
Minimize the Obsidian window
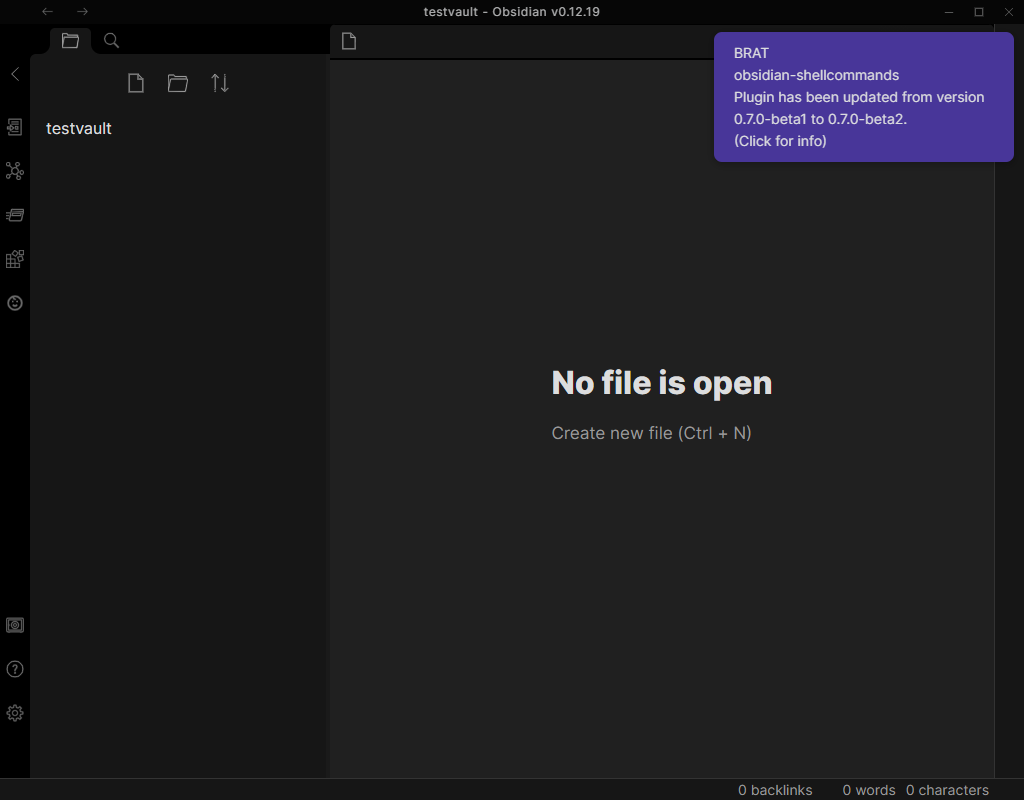pos(949,12)
